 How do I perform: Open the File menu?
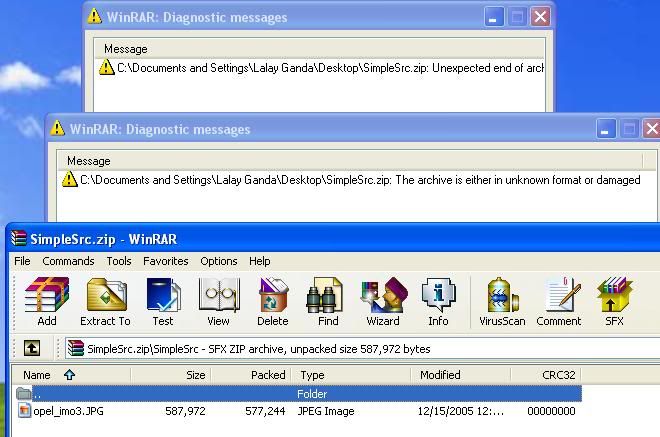[22, 261]
